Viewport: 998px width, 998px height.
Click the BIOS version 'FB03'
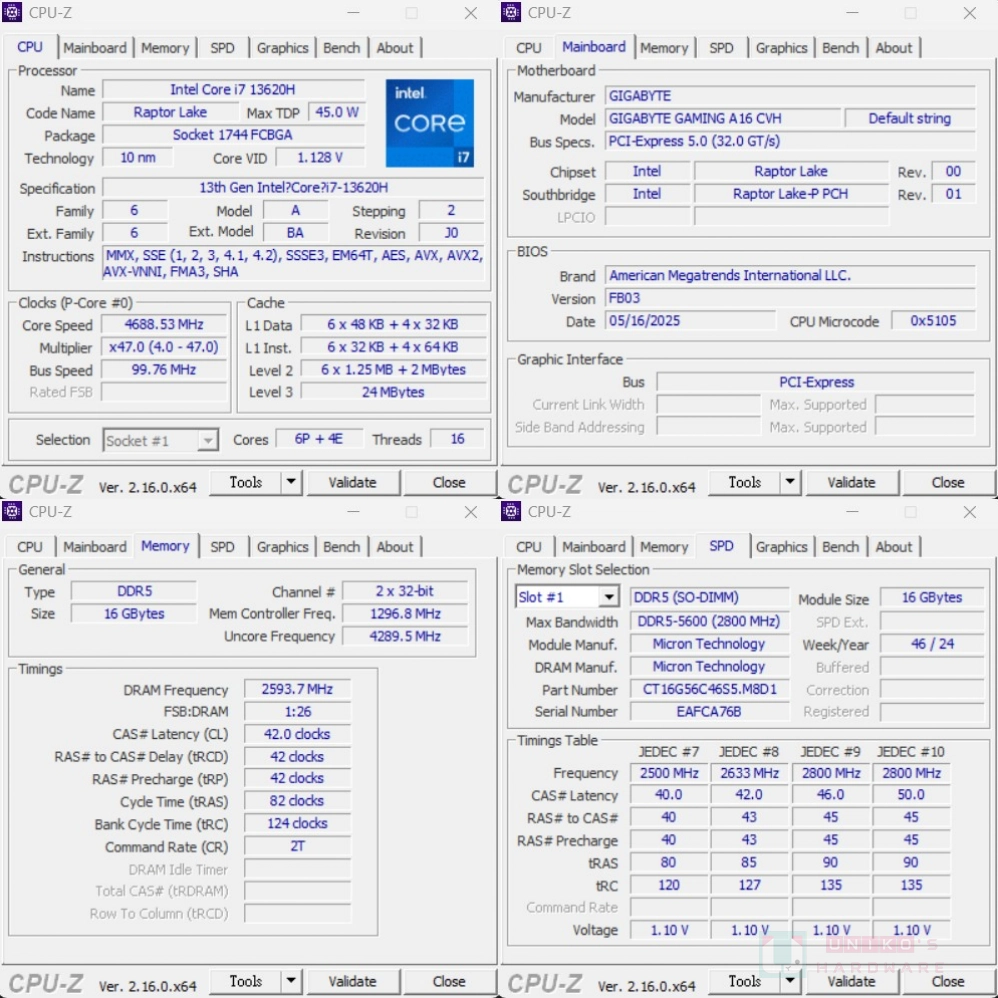tap(790, 299)
